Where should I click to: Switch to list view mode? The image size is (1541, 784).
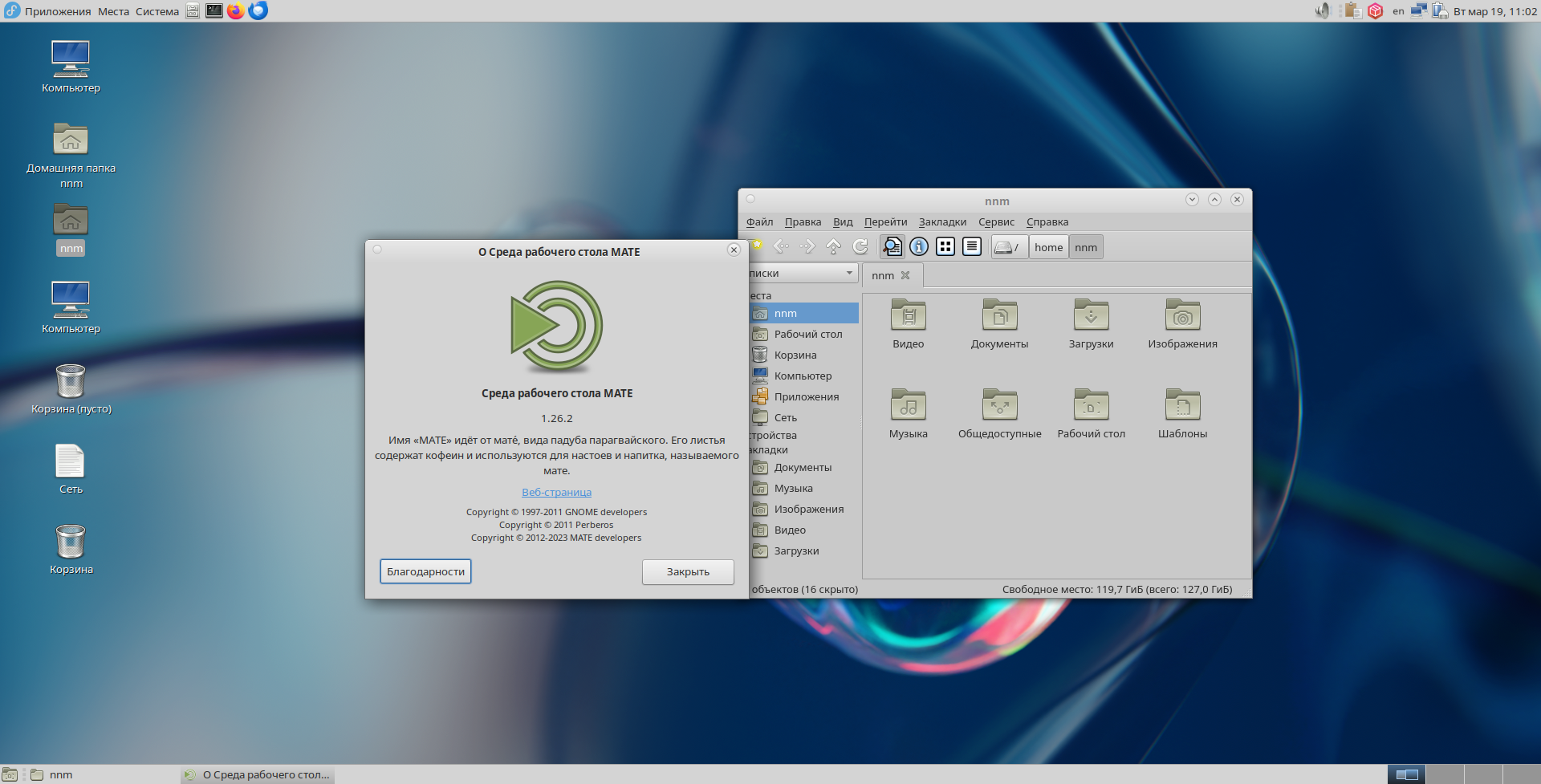pyautogui.click(x=972, y=247)
